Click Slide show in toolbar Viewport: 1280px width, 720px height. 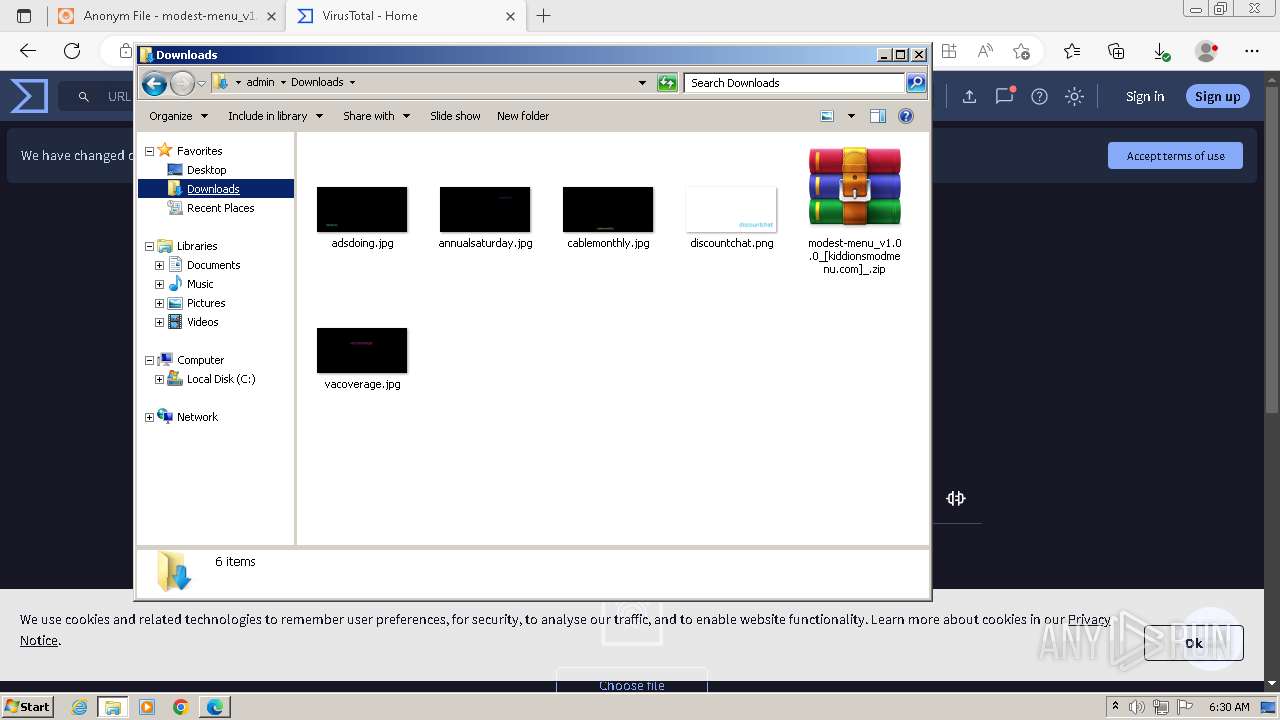click(455, 116)
